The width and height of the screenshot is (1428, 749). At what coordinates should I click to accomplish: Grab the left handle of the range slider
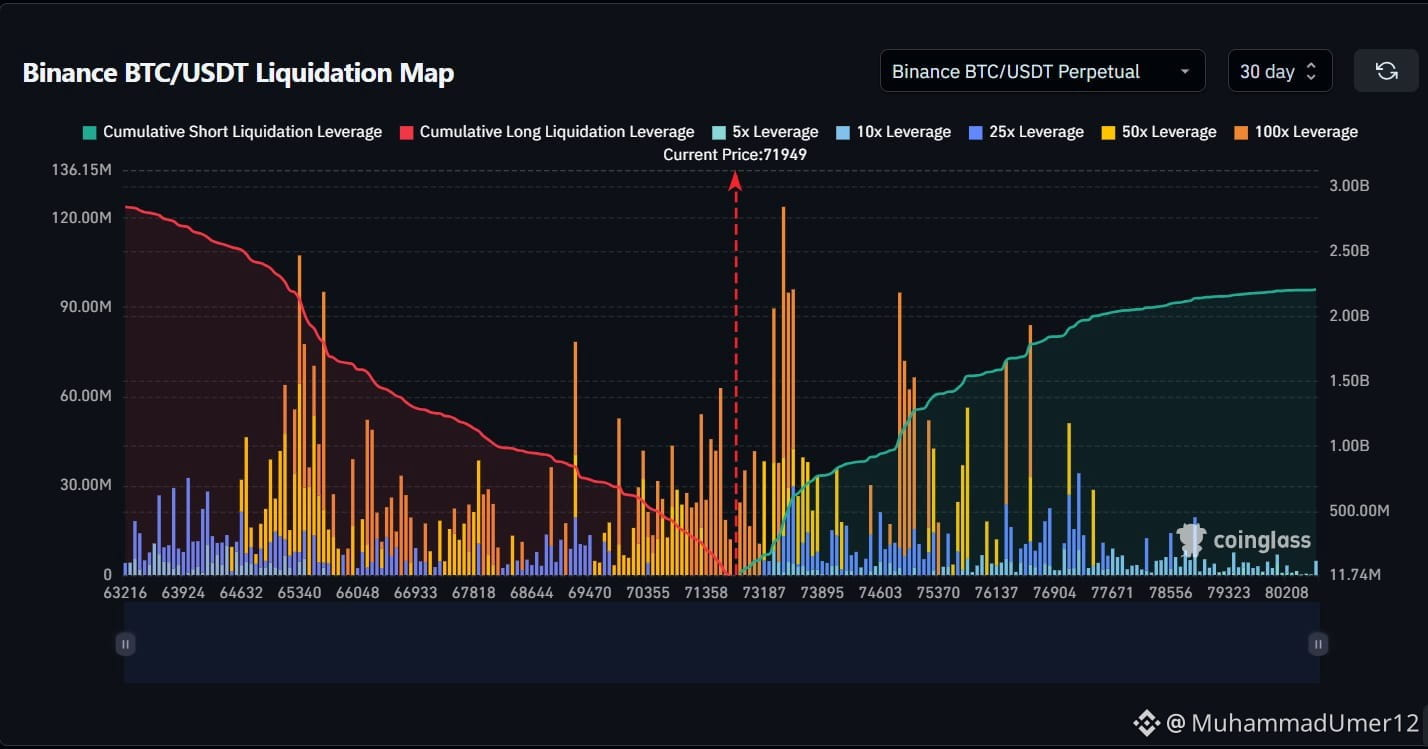125,644
